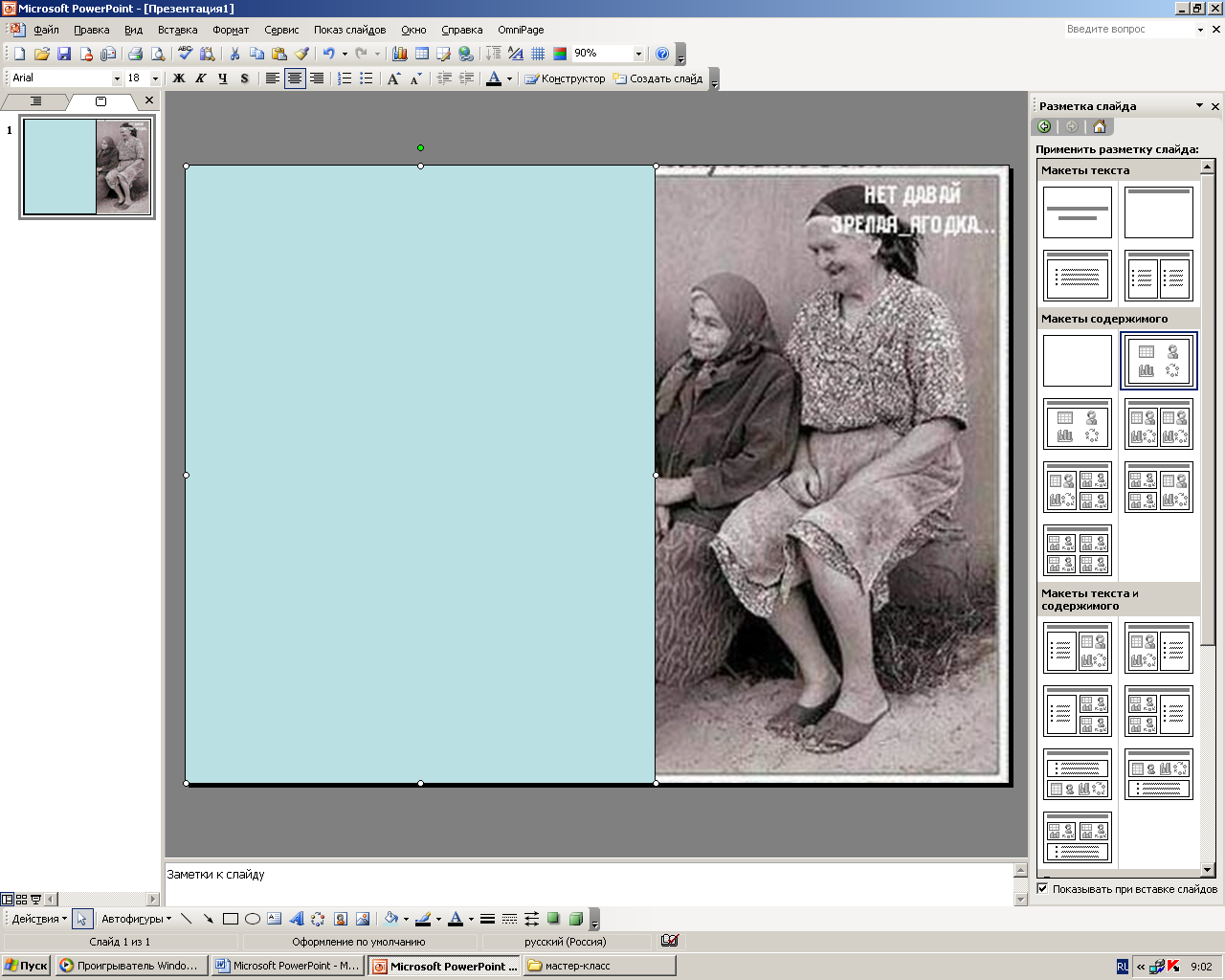Open the Вставка menu
This screenshot has height=980, width=1225.
pos(178,30)
